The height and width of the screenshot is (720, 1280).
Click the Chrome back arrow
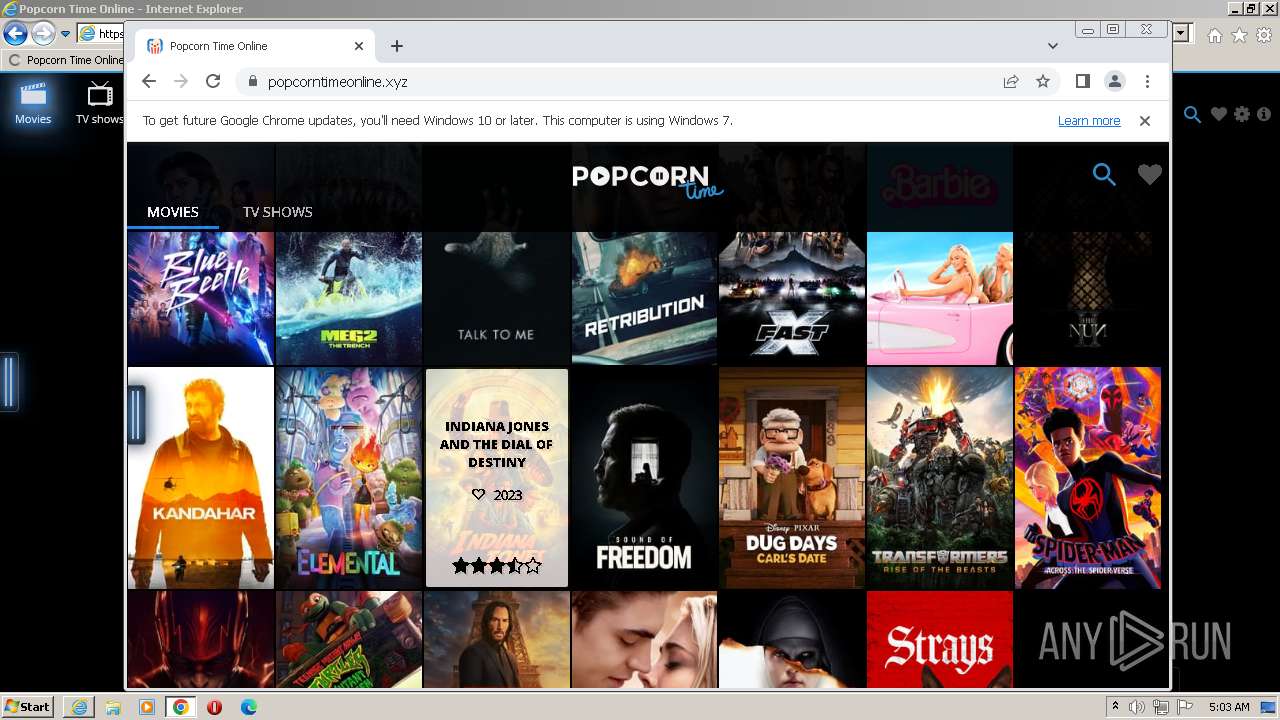point(149,81)
